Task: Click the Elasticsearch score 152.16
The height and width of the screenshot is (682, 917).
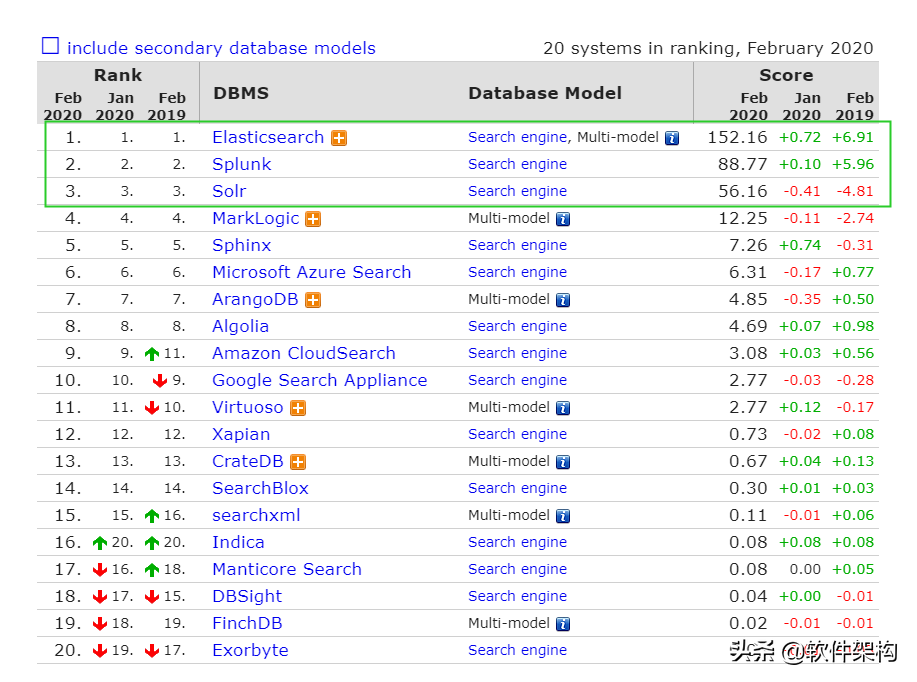Action: 737,137
